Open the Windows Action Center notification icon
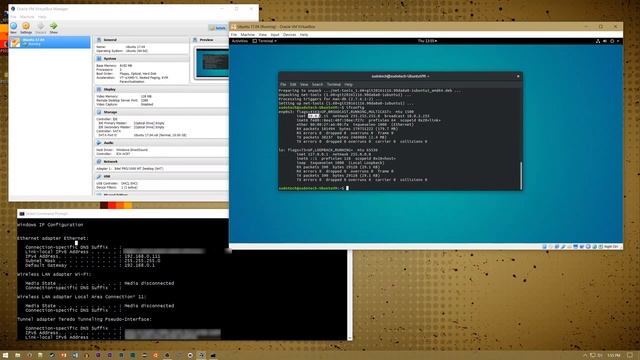Viewport: 640px width, 360px height. pos(630,356)
